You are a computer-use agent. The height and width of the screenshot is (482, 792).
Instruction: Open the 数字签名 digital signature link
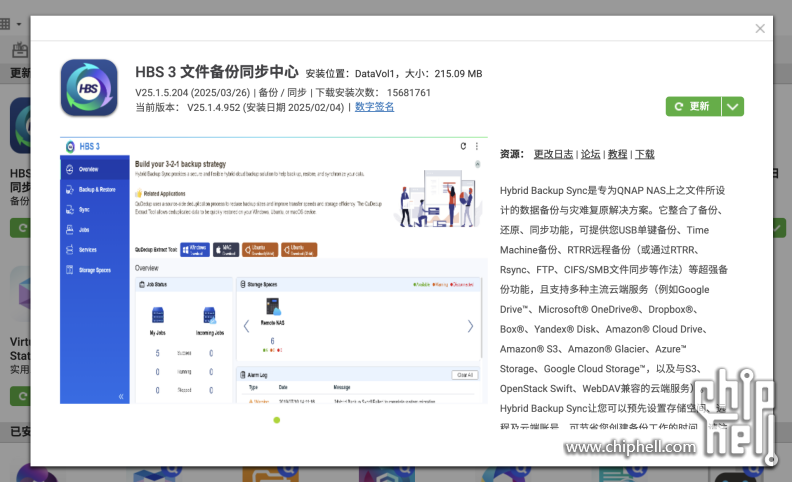coord(374,107)
